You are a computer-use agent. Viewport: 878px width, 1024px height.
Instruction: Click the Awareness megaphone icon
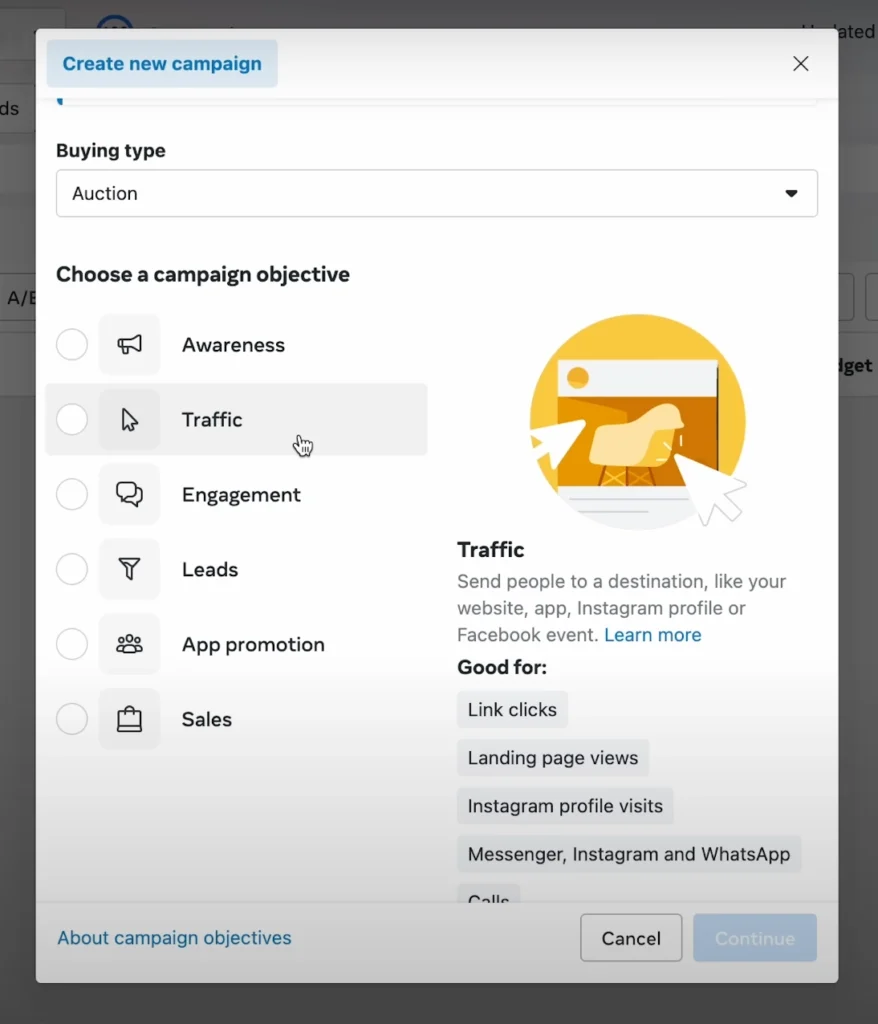point(129,345)
